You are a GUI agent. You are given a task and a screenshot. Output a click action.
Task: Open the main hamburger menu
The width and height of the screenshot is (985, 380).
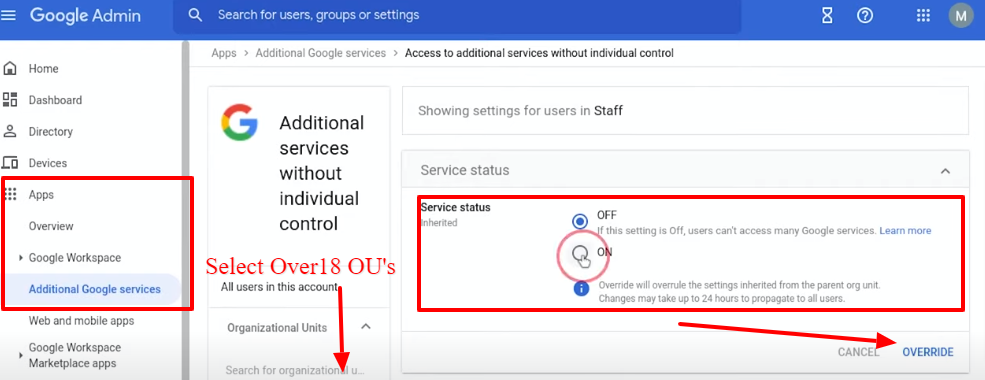coord(8,15)
